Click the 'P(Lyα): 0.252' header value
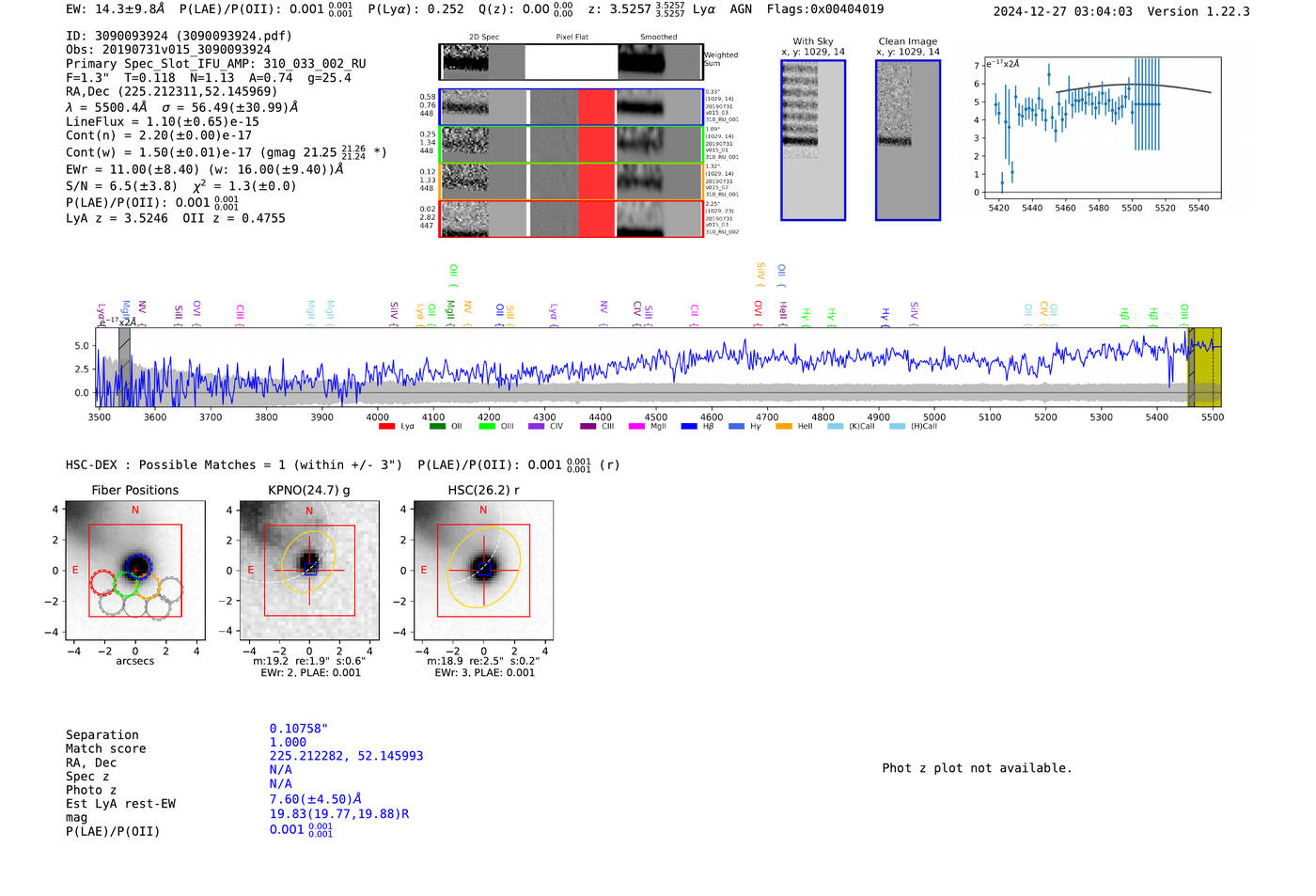Image resolution: width=1316 pixels, height=896 pixels. 415,9
